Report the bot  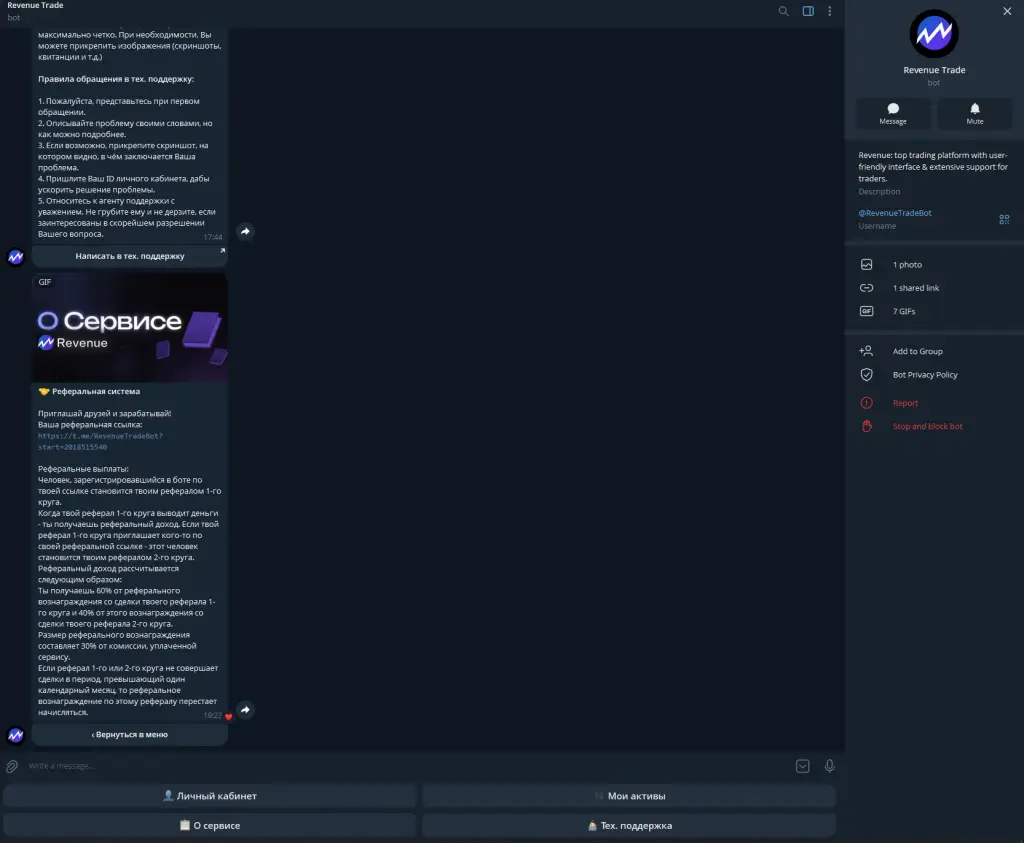(x=934, y=403)
